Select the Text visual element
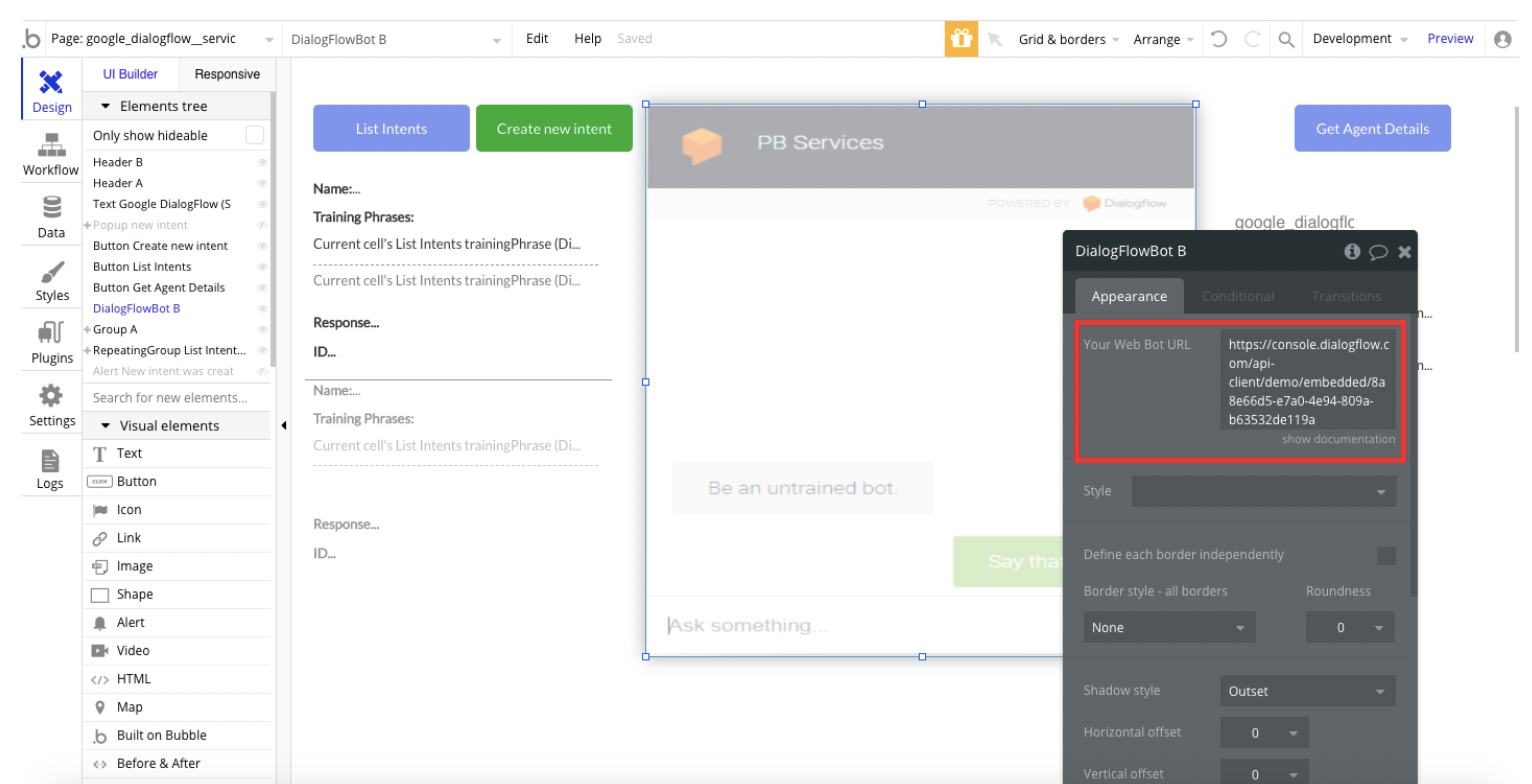This screenshot has height=784, width=1532. click(x=176, y=453)
